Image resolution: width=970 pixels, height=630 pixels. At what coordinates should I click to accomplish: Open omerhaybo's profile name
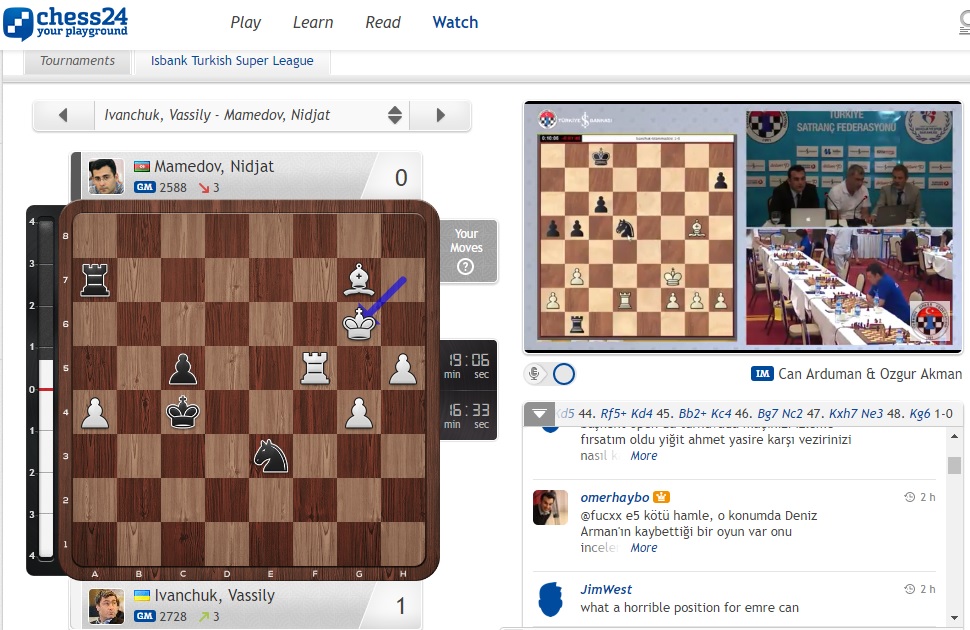coord(614,498)
